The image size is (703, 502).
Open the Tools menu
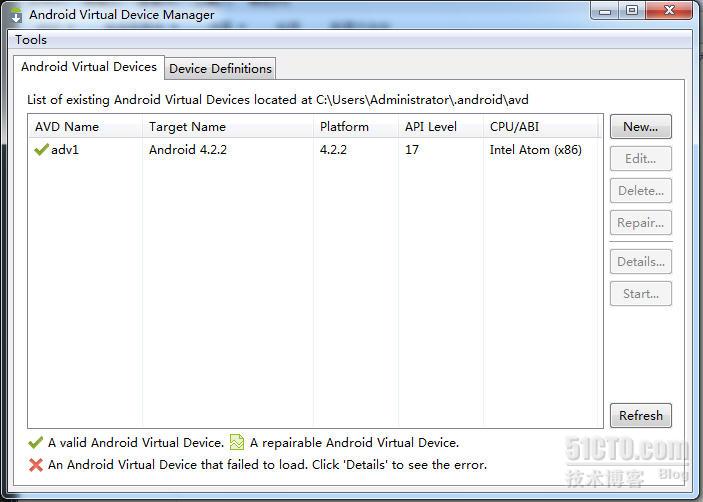(x=30, y=40)
